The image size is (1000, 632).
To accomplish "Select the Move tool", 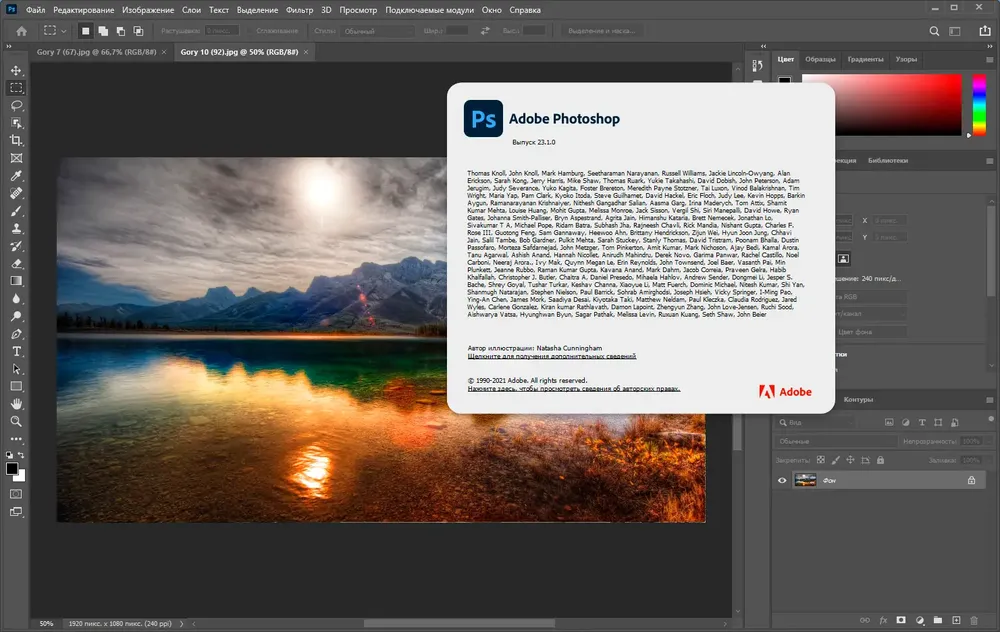I will (x=16, y=70).
